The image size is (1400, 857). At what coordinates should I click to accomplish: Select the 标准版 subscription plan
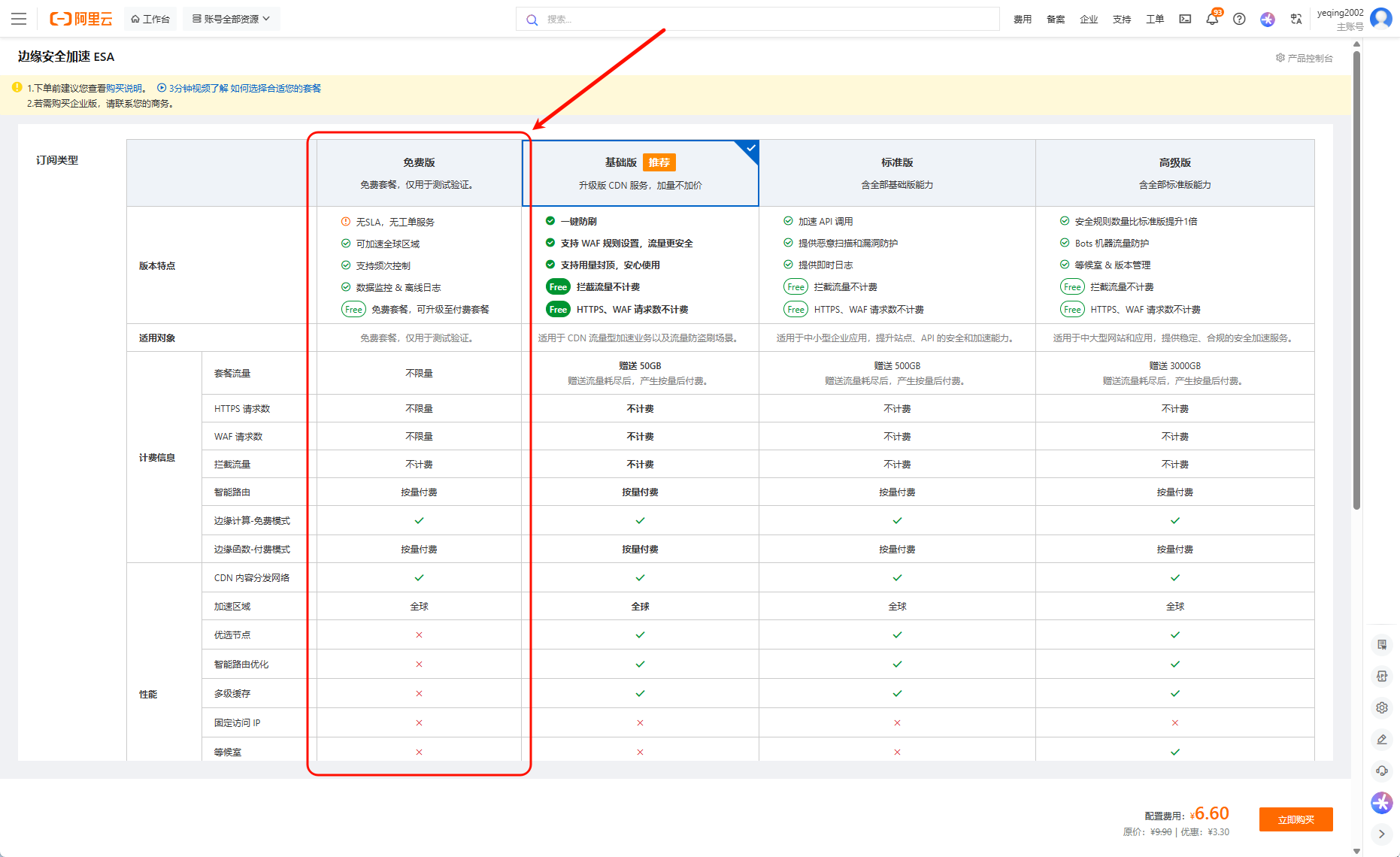[x=897, y=173]
